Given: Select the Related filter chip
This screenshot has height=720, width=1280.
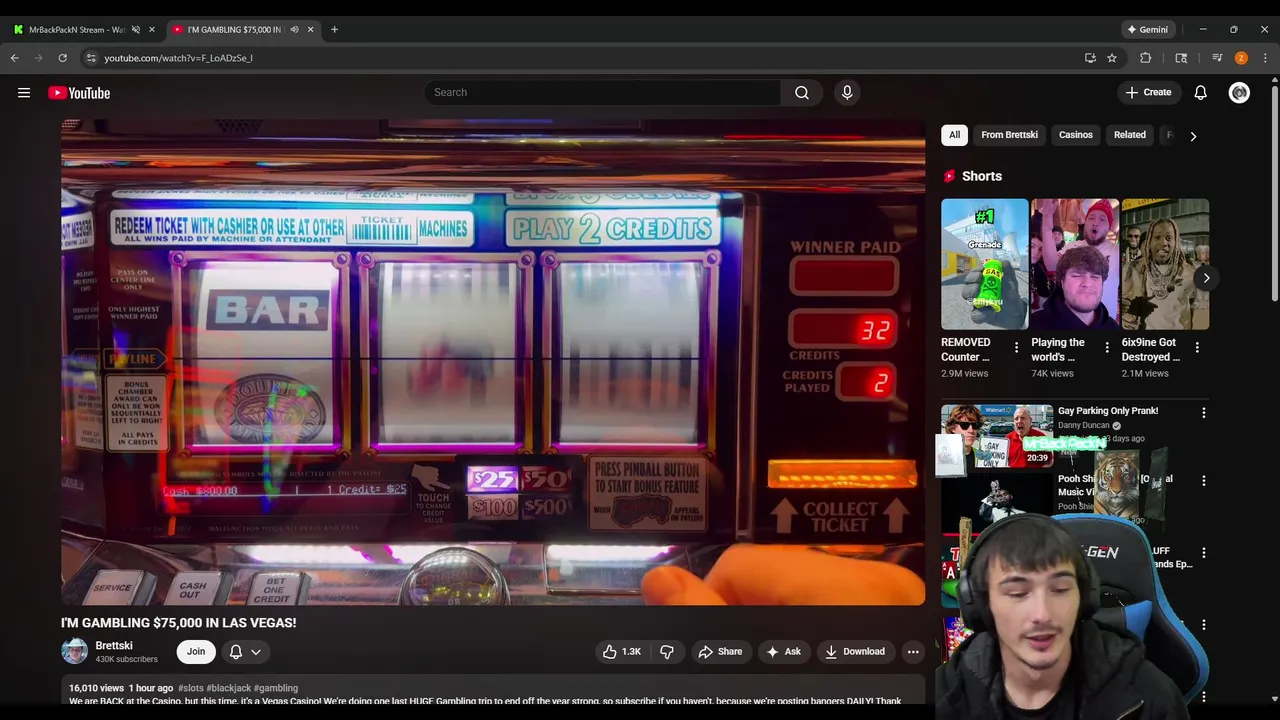Looking at the screenshot, I should pyautogui.click(x=1130, y=135).
